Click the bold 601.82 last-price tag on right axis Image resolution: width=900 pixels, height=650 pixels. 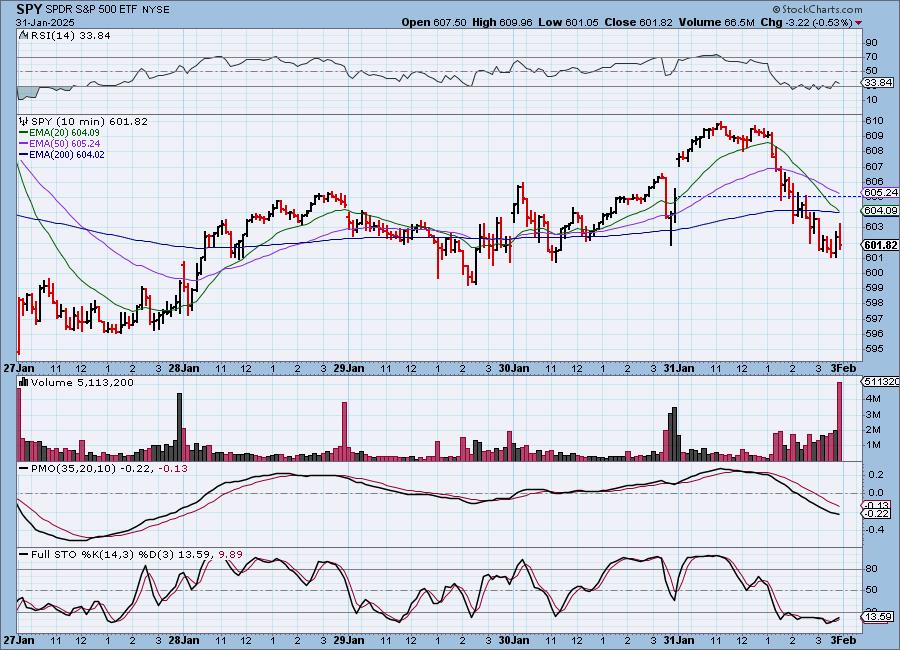coord(880,245)
